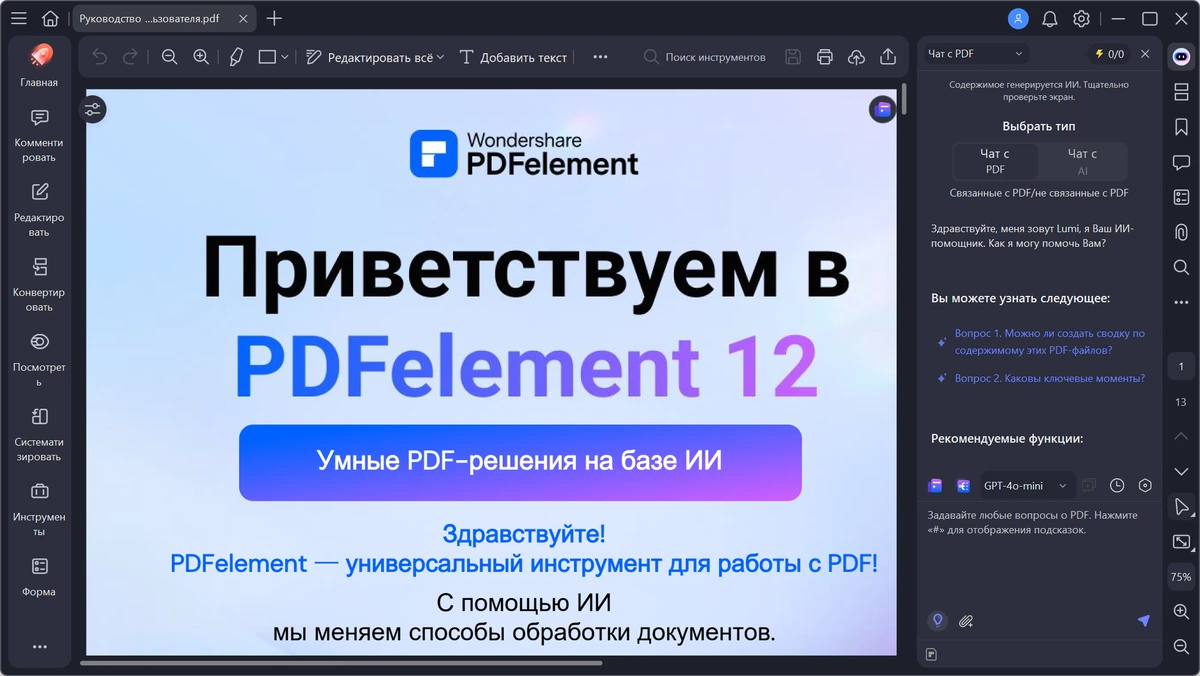This screenshot has width=1200, height=676.
Task: Open the notifications bell
Action: tap(1049, 18)
